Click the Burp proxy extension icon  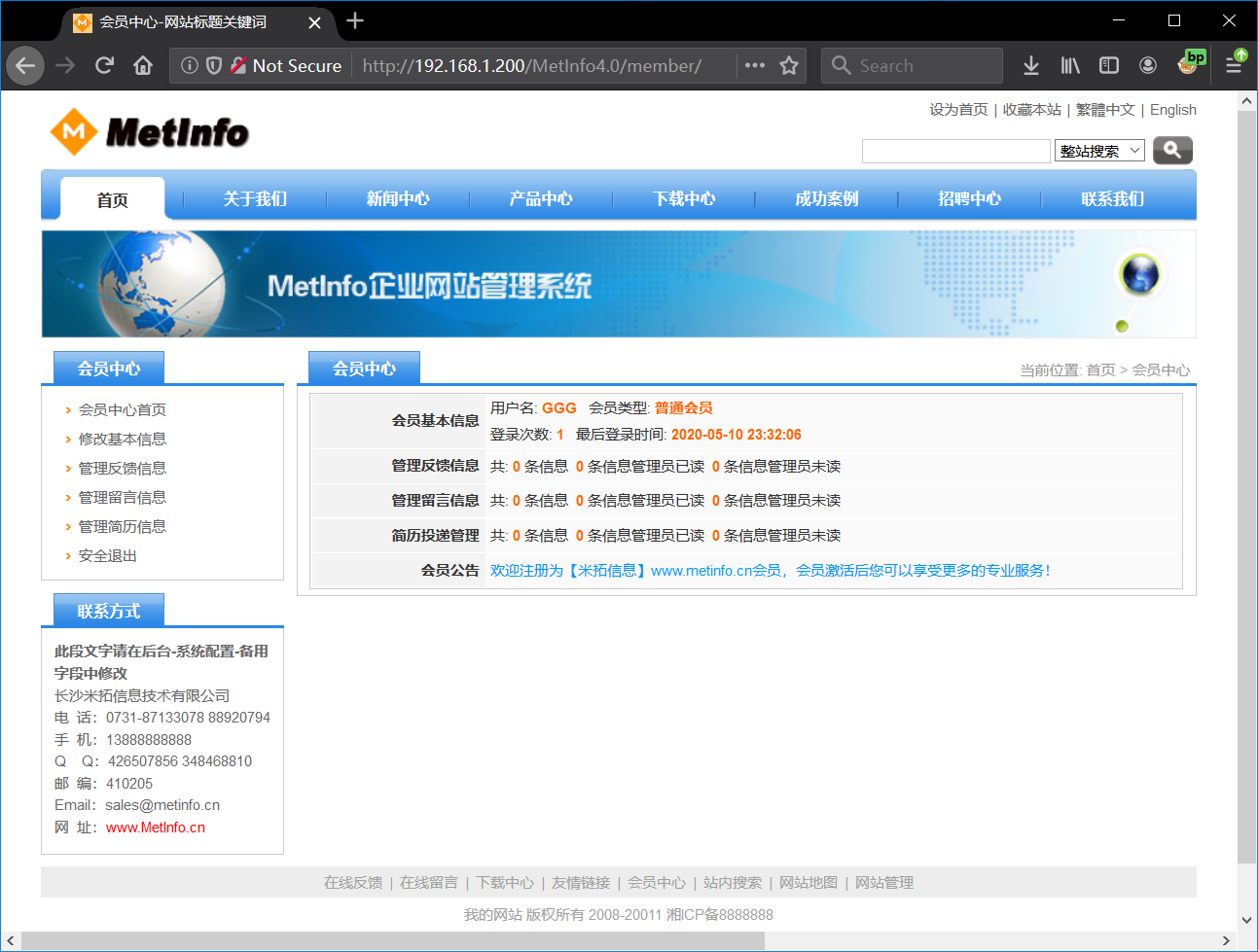click(x=1190, y=63)
